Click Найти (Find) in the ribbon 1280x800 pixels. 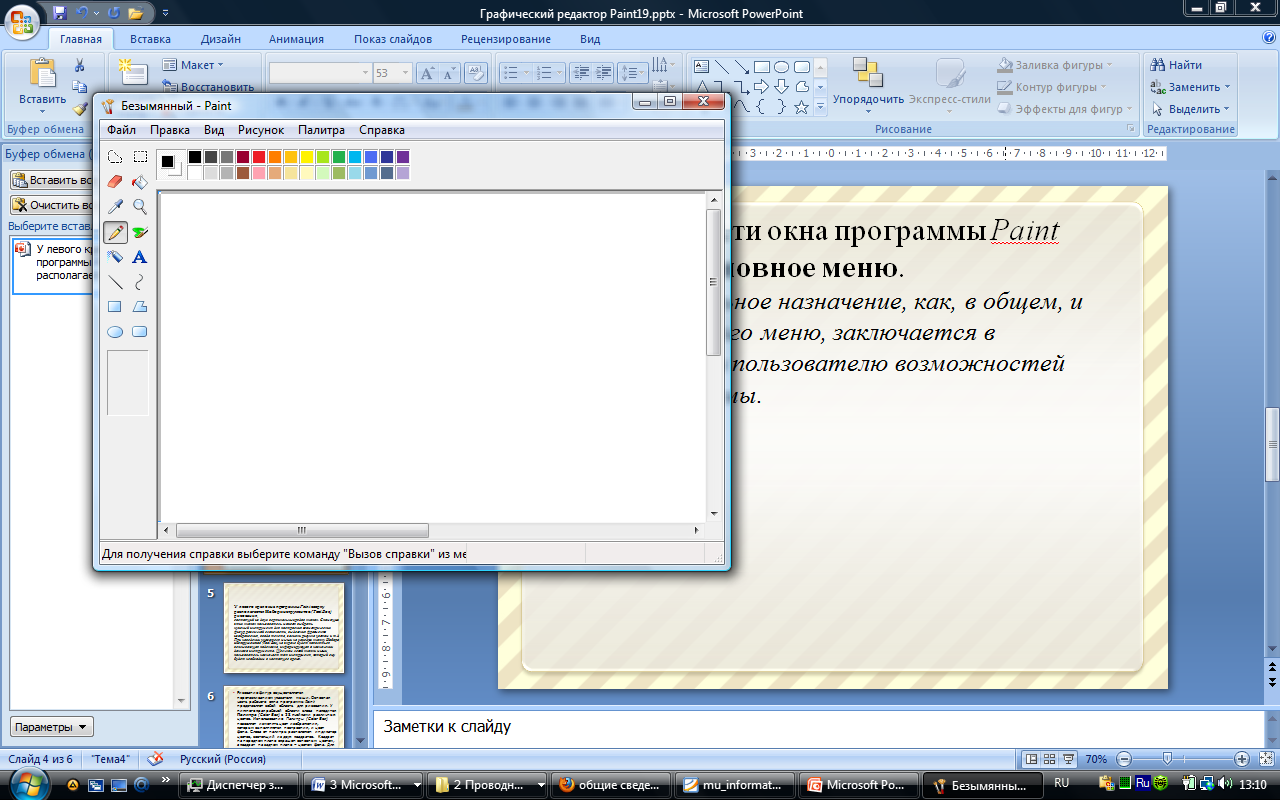point(1177,65)
